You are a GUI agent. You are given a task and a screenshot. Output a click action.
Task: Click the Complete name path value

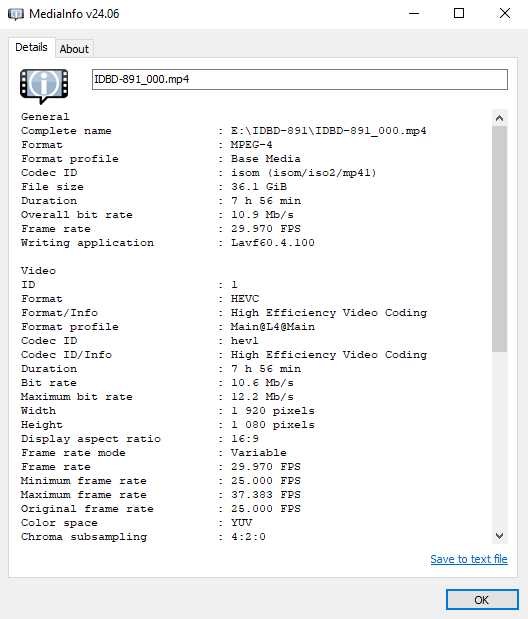point(329,131)
